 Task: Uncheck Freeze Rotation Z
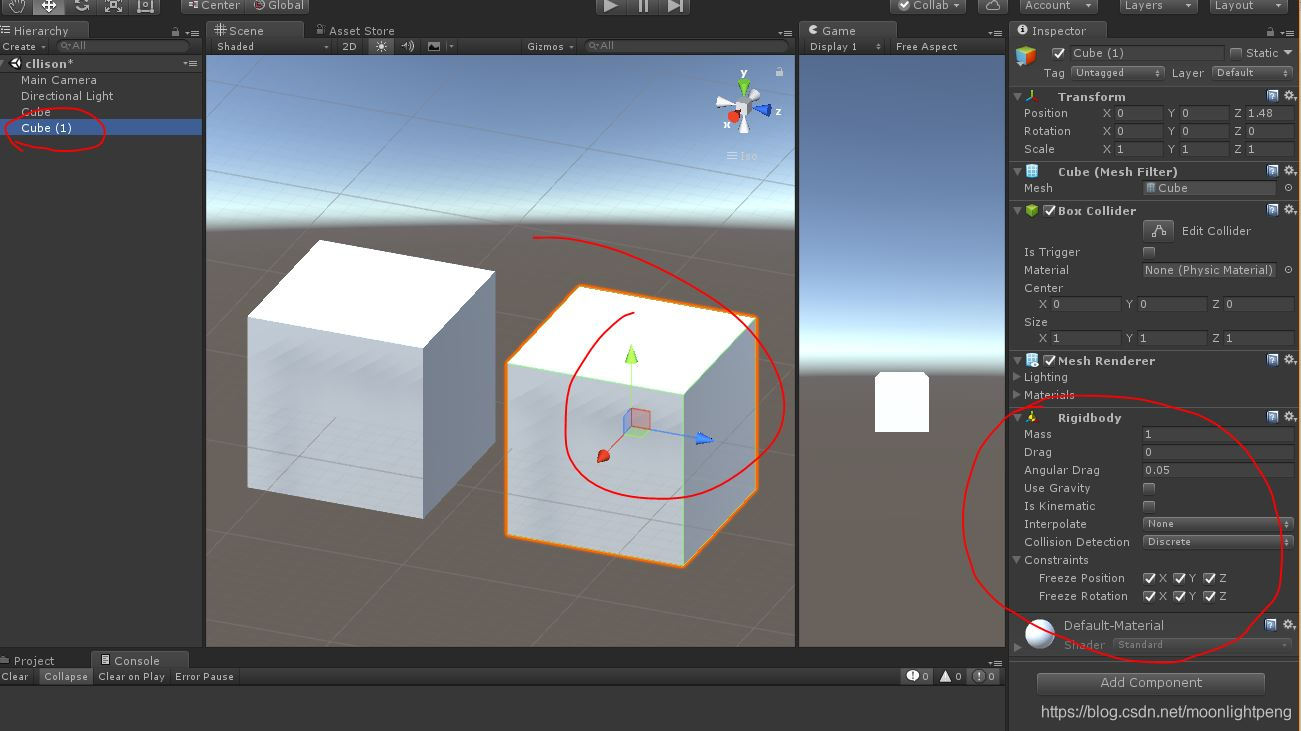(1209, 596)
